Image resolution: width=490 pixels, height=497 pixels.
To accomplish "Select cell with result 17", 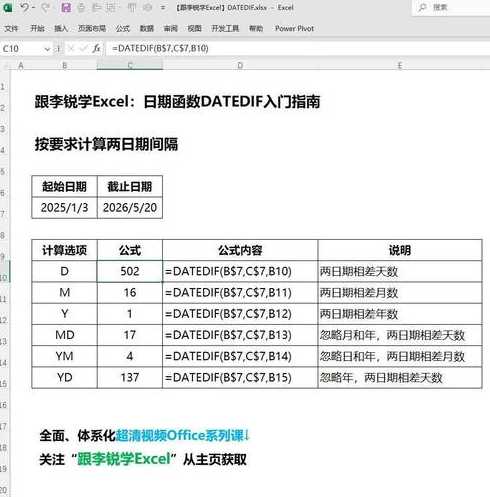I will tap(130, 335).
